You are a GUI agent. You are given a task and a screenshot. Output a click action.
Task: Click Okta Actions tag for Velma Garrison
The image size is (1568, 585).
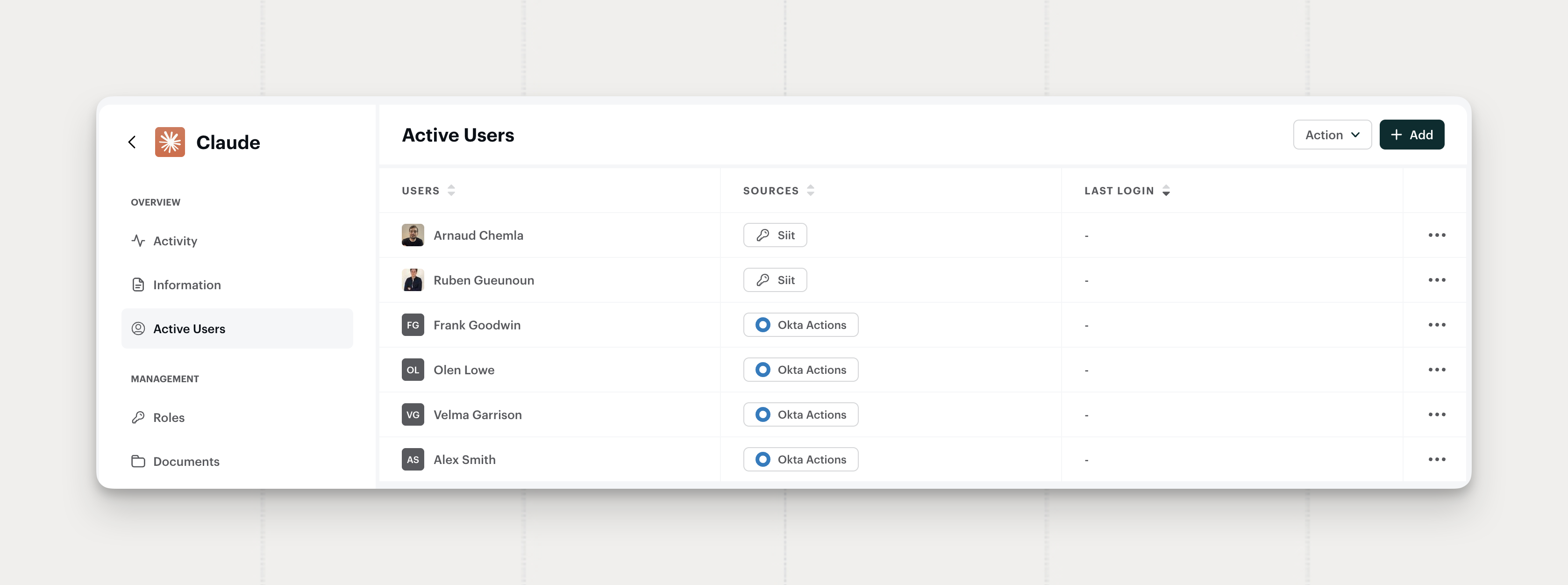coord(800,414)
